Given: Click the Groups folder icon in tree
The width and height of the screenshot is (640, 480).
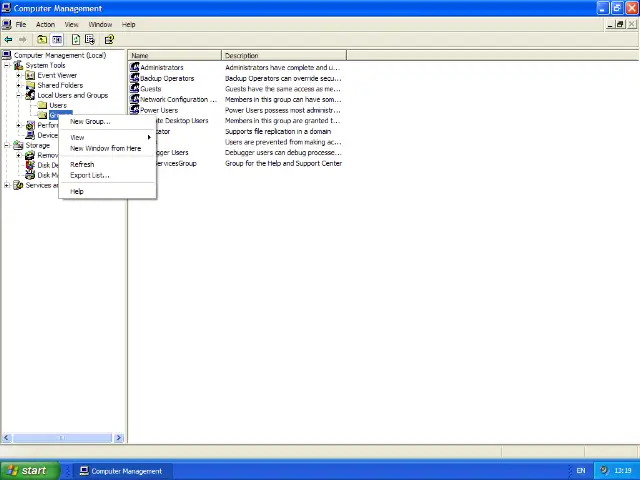Looking at the screenshot, I should [x=42, y=115].
